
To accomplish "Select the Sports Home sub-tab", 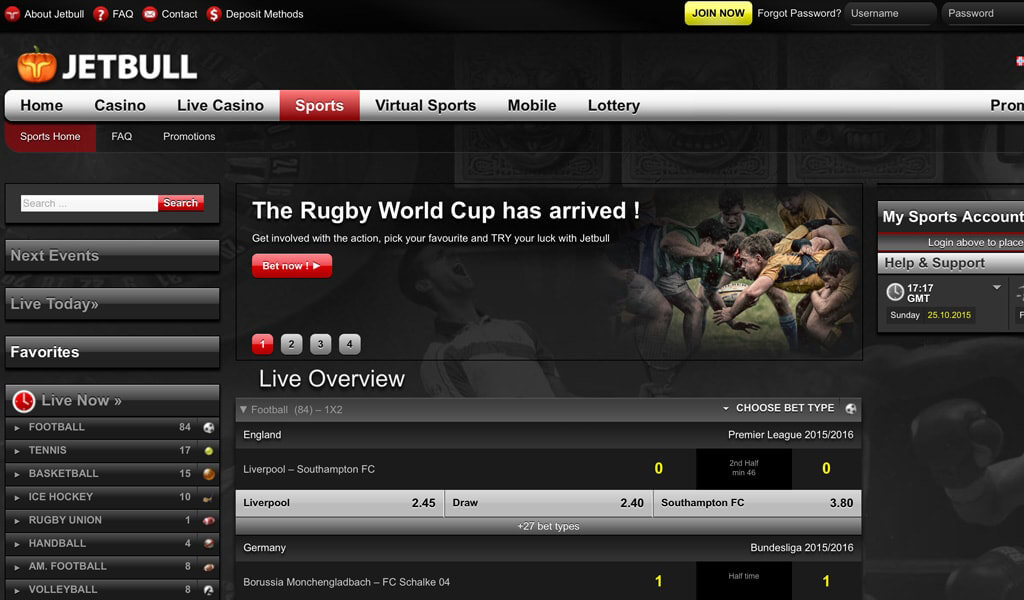I will point(50,136).
